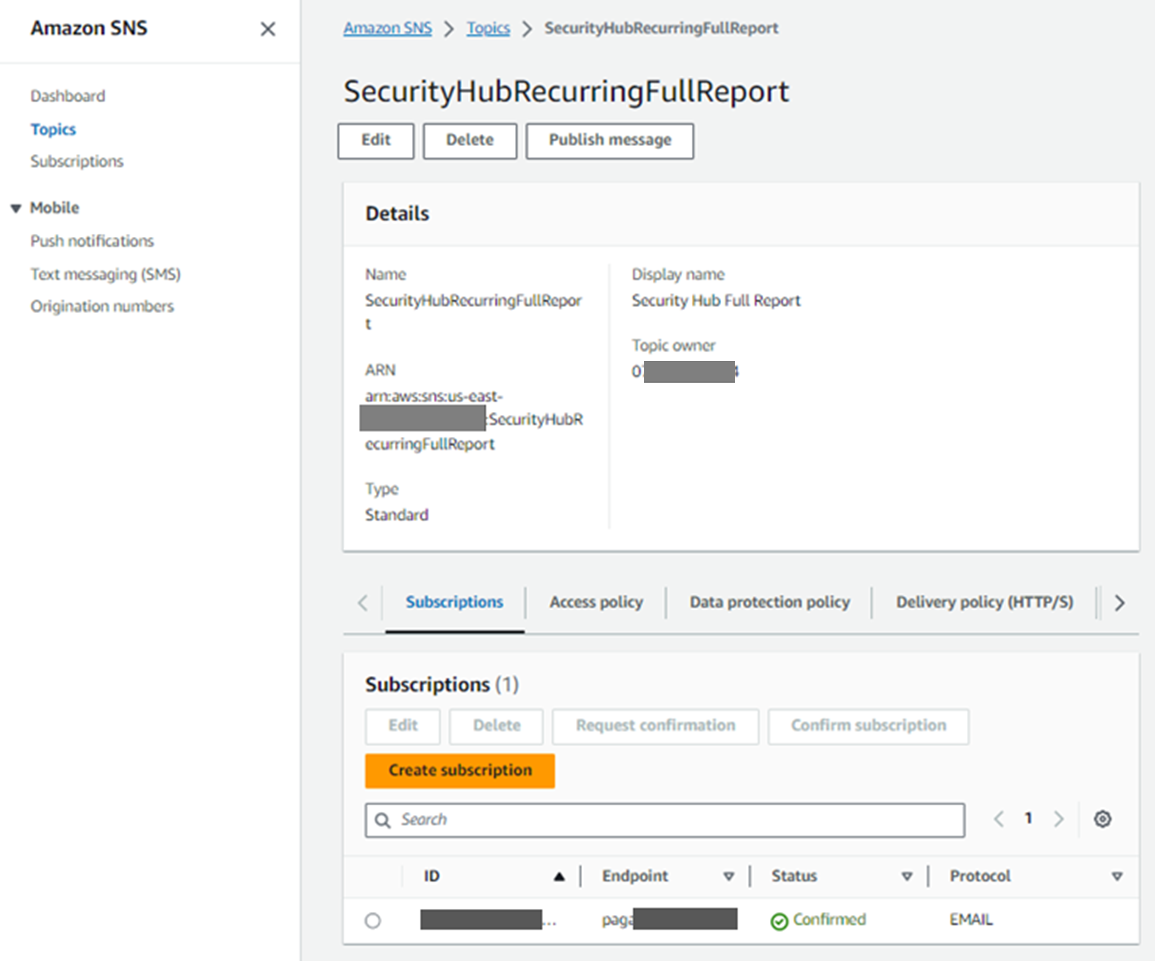Viewport: 1155px width, 961px height.
Task: Click the left chevron beside the Subscriptions tab
Action: (362, 602)
